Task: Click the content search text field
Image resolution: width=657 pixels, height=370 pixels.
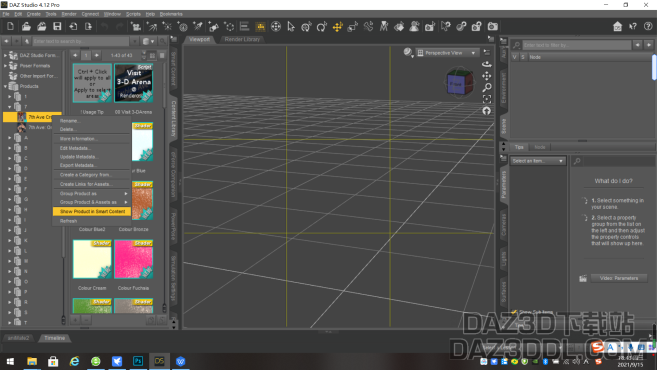Action: (x=80, y=41)
